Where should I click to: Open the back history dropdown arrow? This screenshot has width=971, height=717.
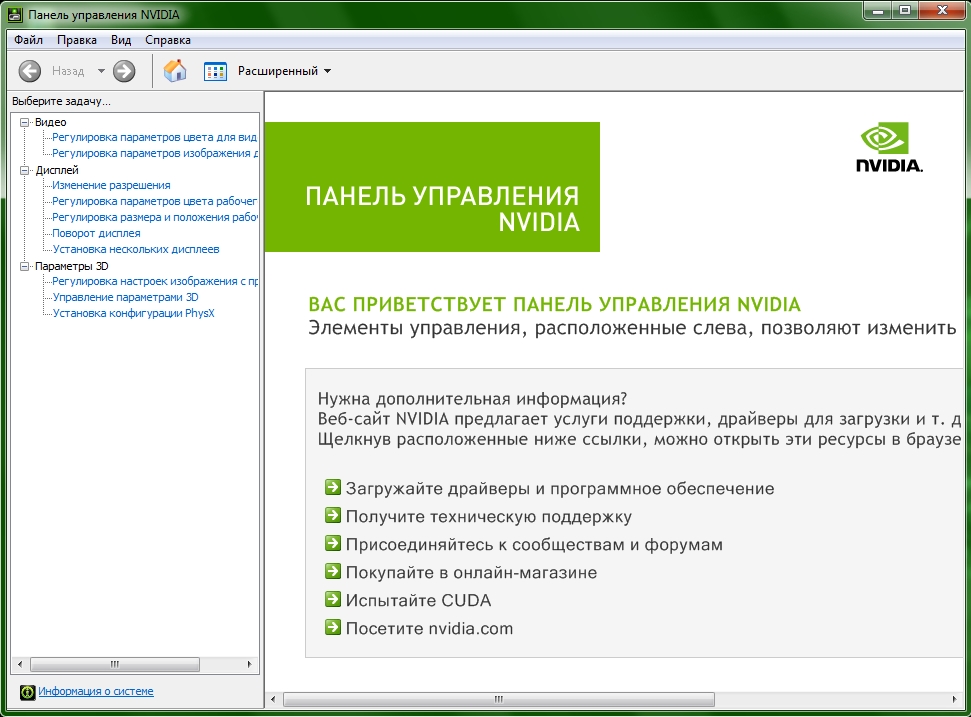101,71
